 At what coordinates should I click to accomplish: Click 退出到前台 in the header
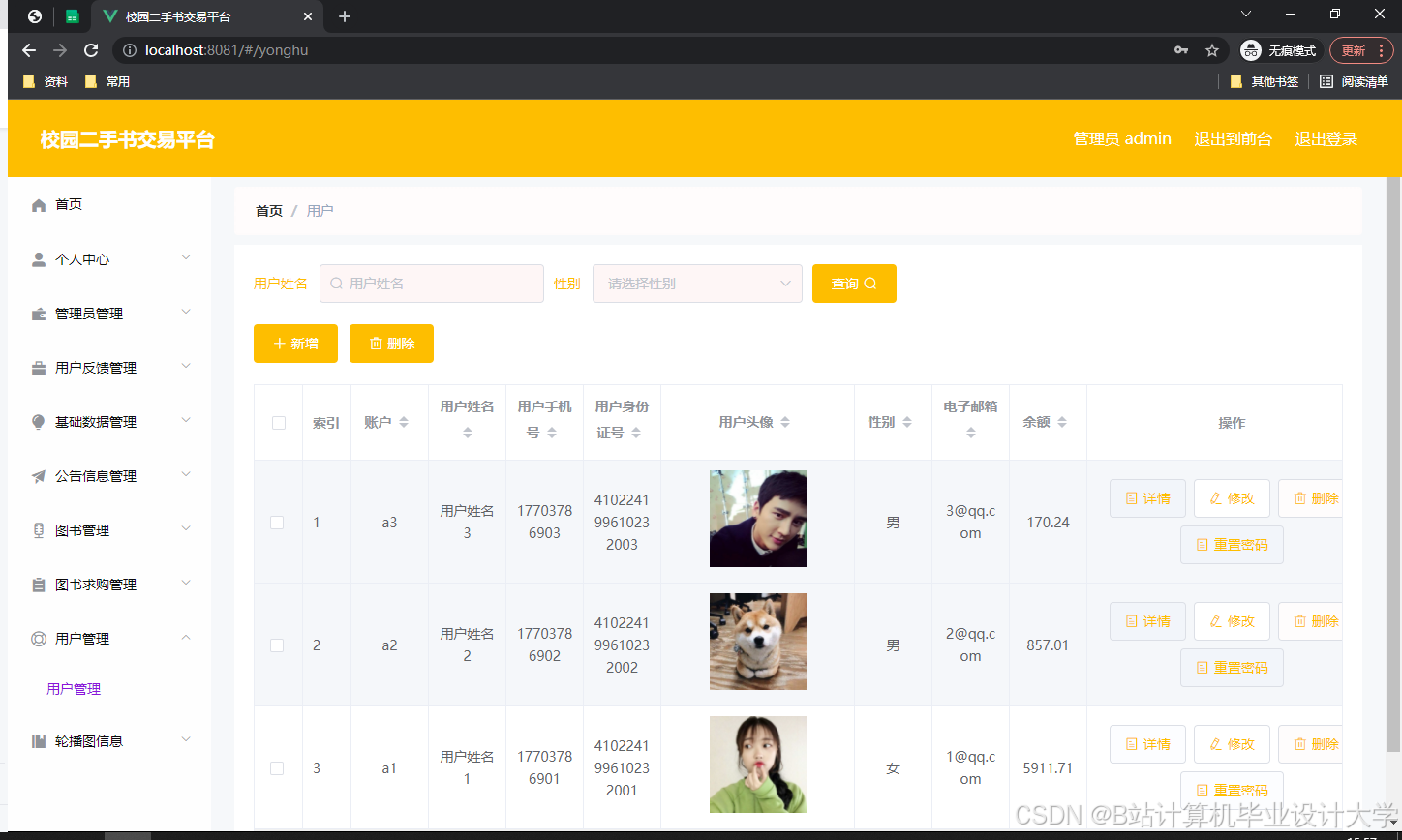tap(1233, 138)
